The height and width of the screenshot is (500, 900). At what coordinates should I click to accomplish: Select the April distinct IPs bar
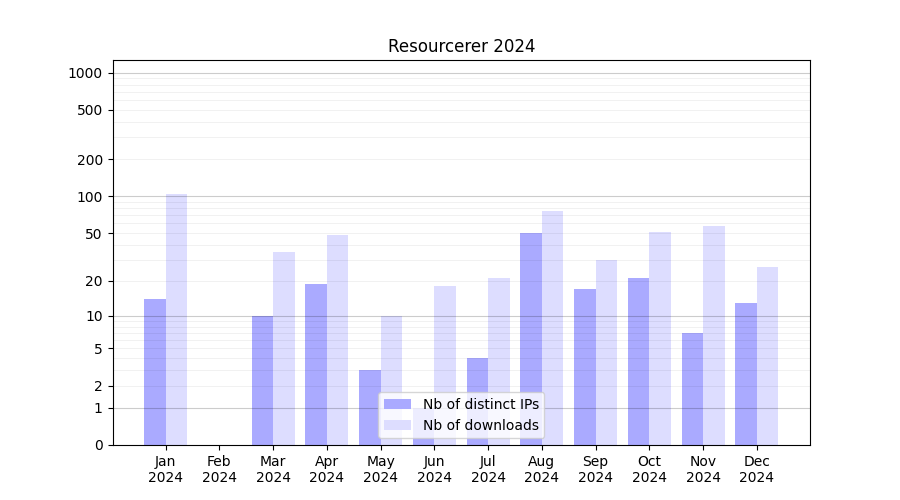pos(316,364)
